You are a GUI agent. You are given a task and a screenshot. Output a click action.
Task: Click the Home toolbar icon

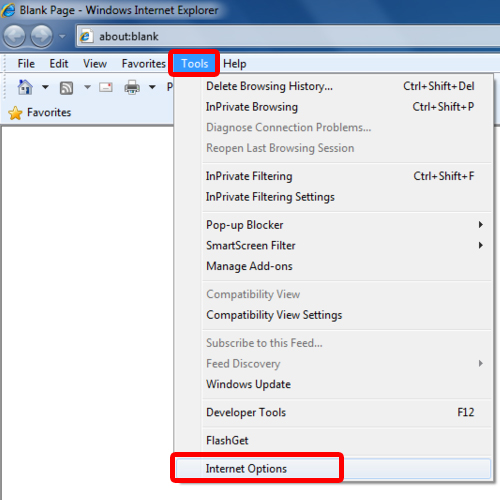[x=25, y=87]
